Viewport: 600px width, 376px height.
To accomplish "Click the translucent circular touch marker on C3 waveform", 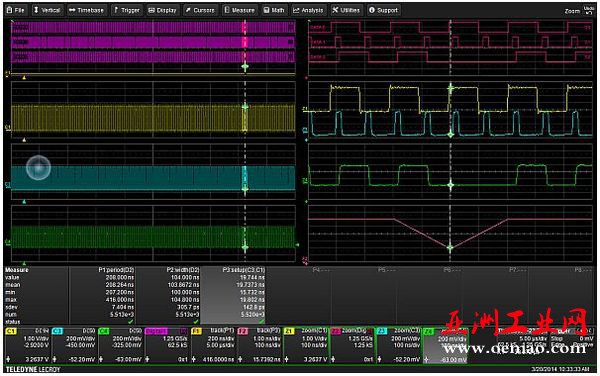I will [38, 168].
